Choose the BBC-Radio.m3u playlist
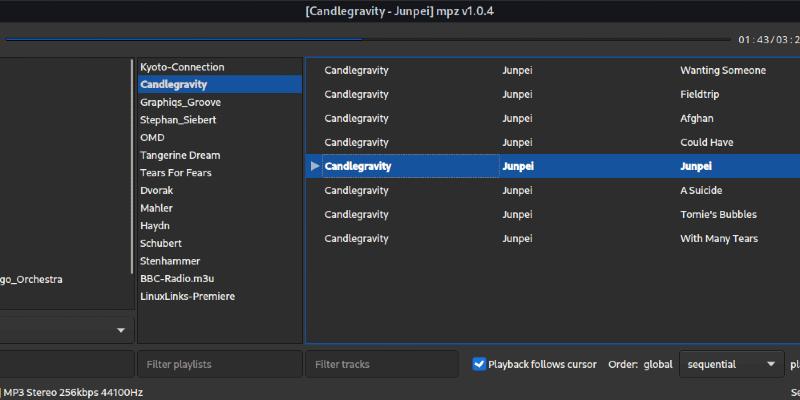Image resolution: width=800 pixels, height=400 pixels. coord(177,279)
